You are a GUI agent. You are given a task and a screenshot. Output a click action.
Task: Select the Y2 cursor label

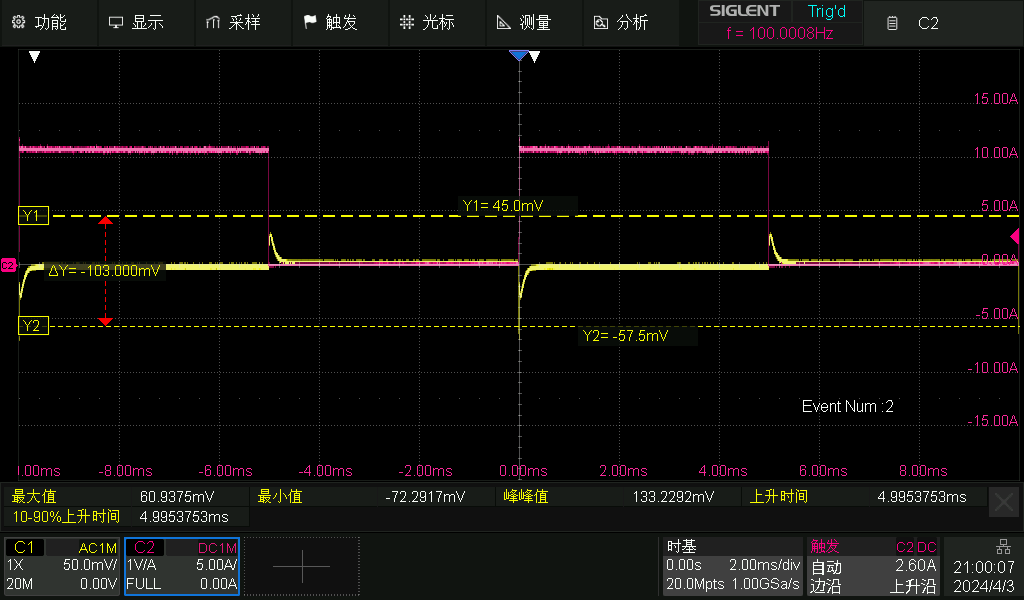(x=33, y=326)
